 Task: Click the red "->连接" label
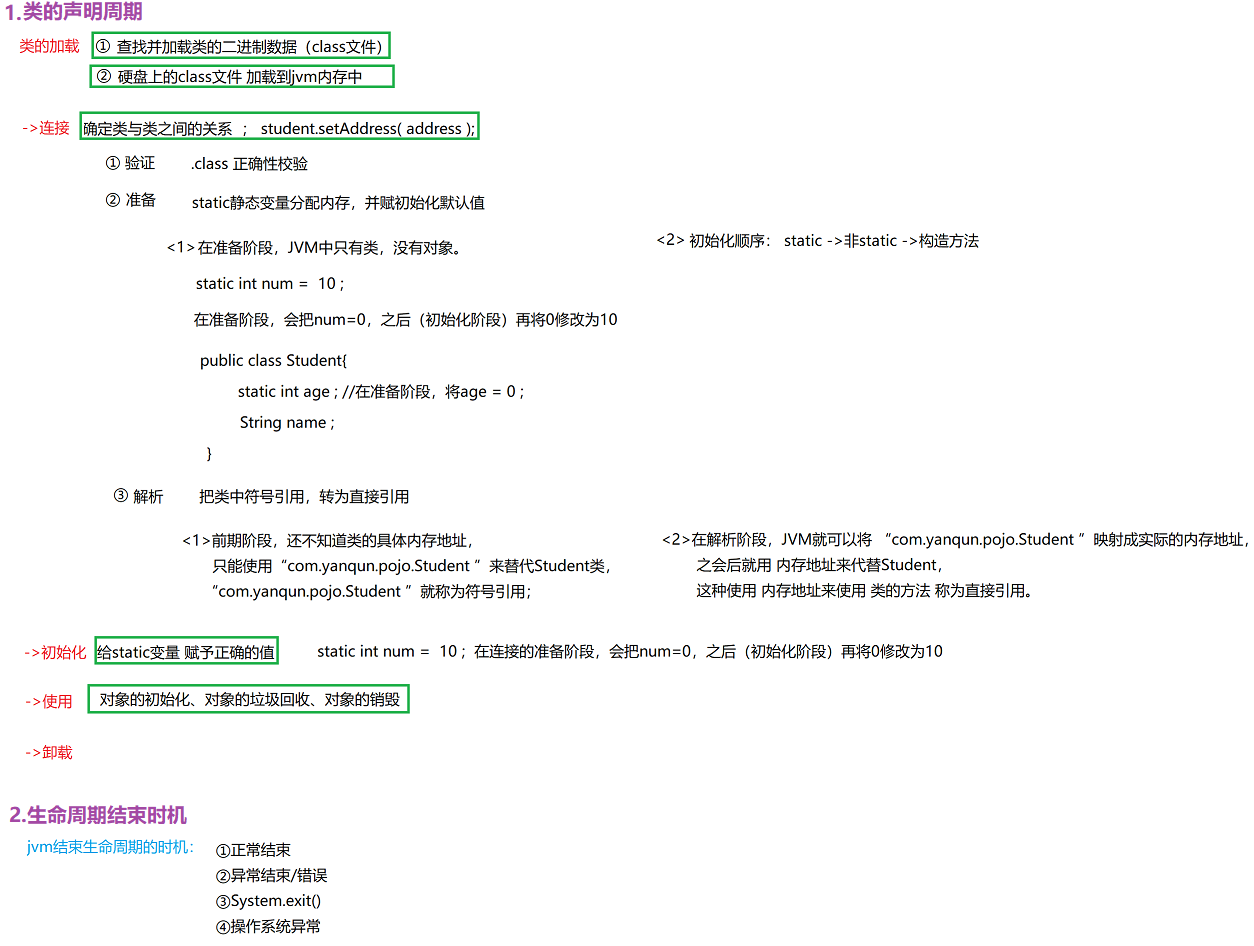tap(46, 128)
